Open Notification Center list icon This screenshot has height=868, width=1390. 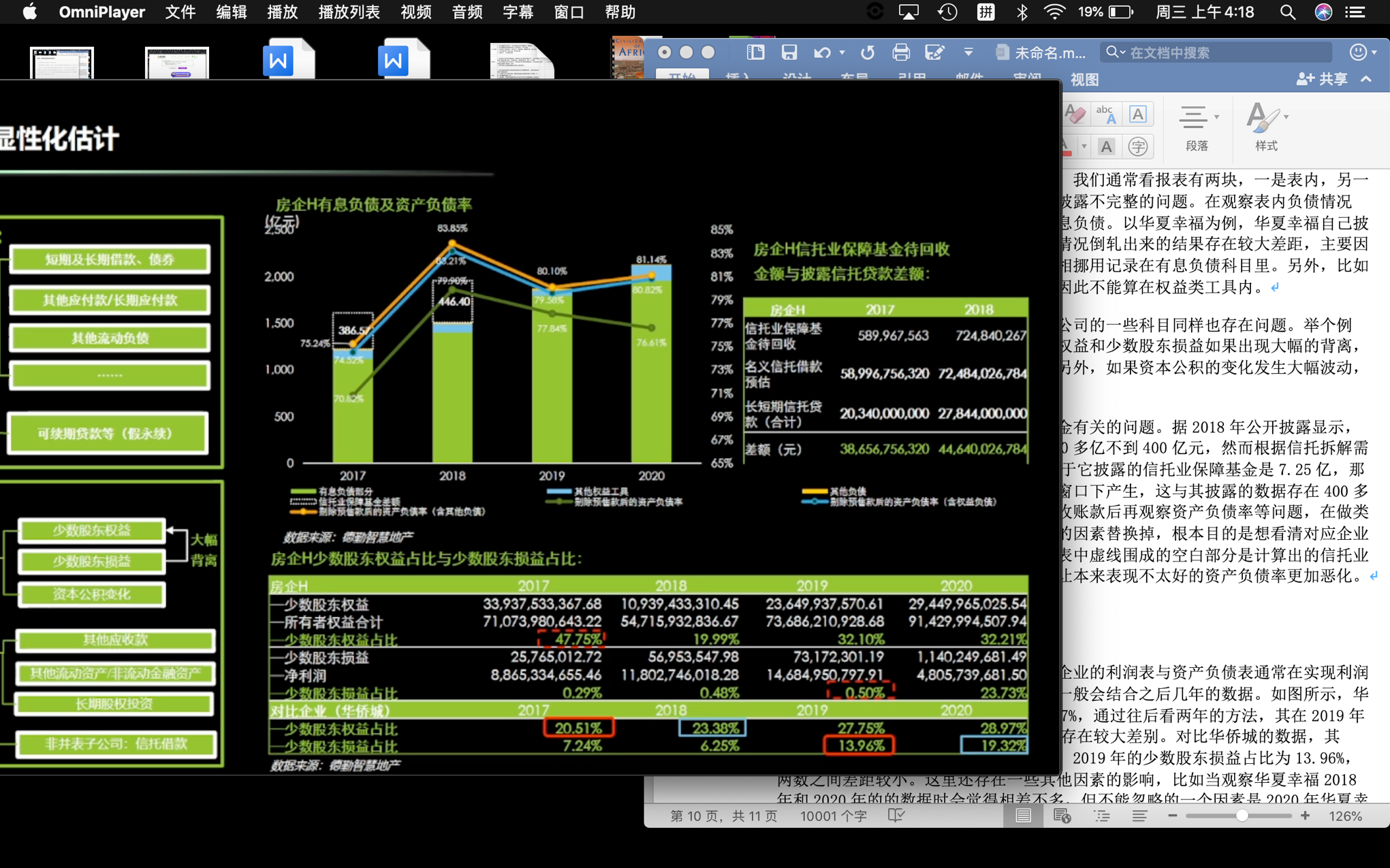1356,12
